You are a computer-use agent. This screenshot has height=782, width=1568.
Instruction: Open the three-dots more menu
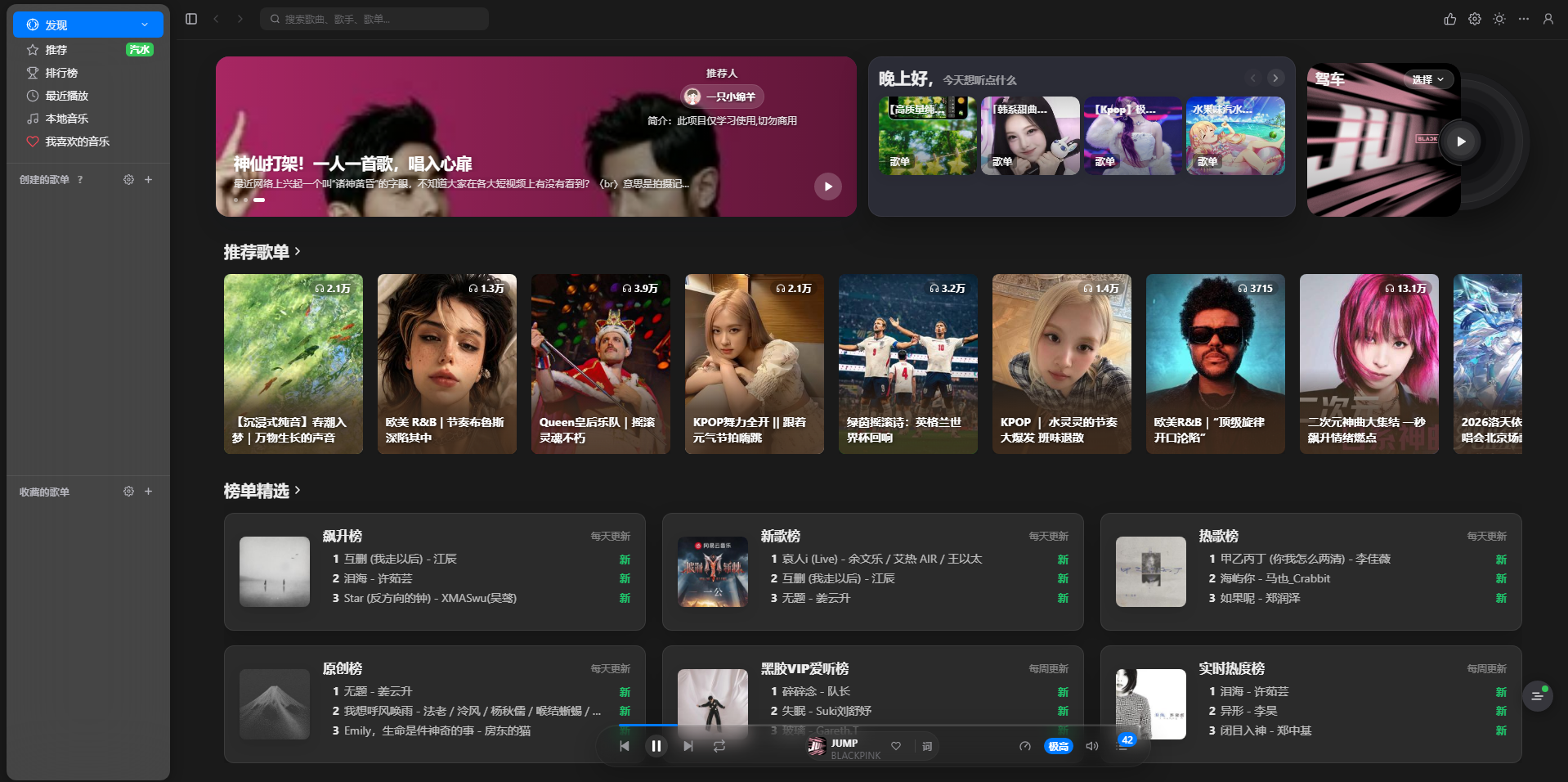pyautogui.click(x=1524, y=19)
